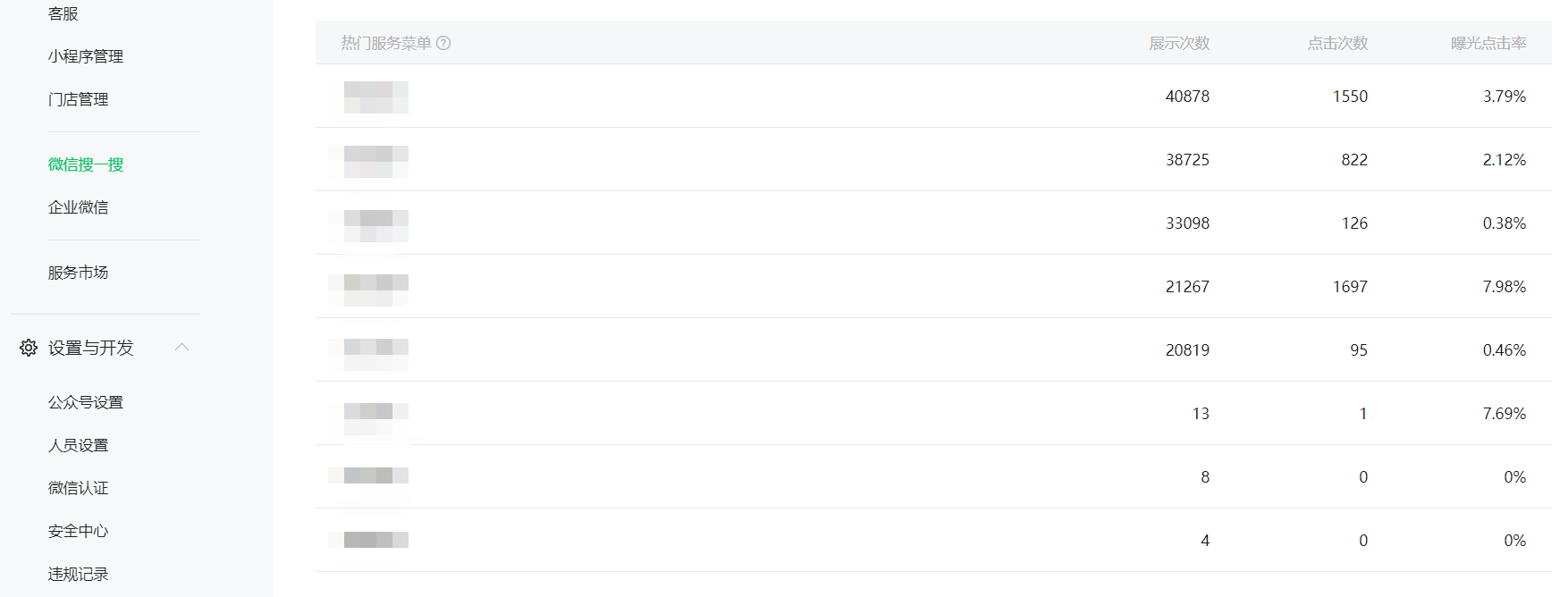Open the 客服 menu item

point(63,13)
